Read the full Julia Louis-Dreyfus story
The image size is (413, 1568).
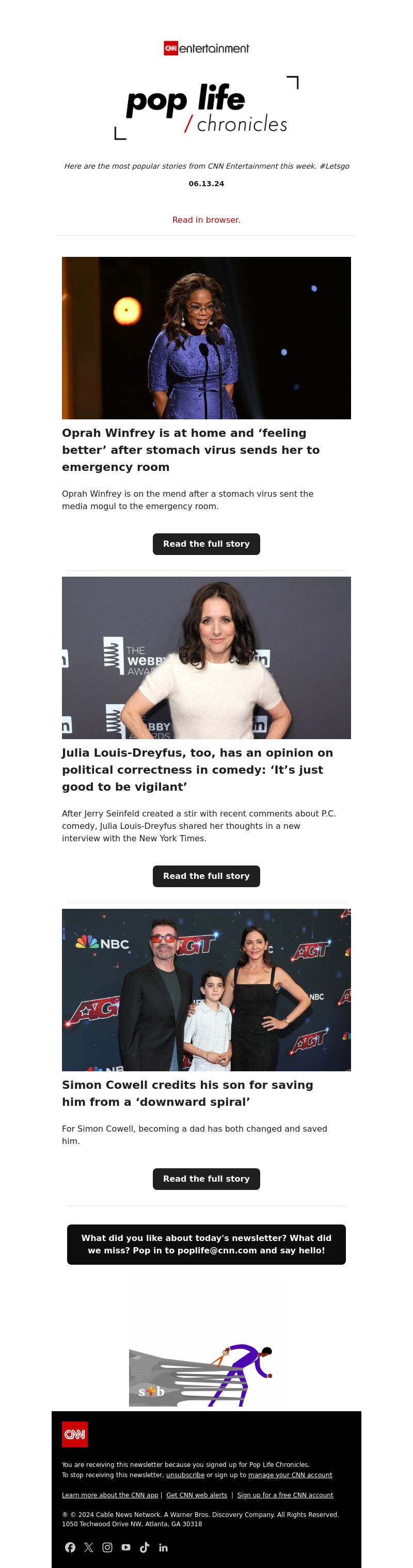pos(206,876)
